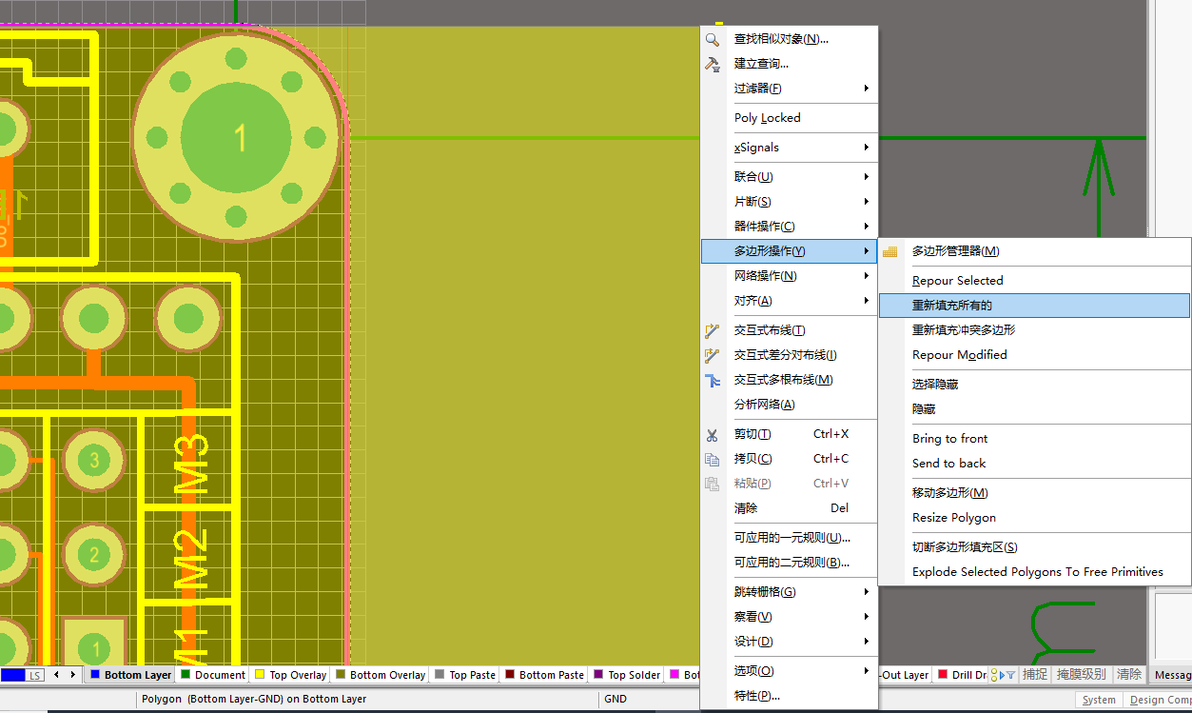Click the 清除 (Clear) button in the status bar

1129,674
